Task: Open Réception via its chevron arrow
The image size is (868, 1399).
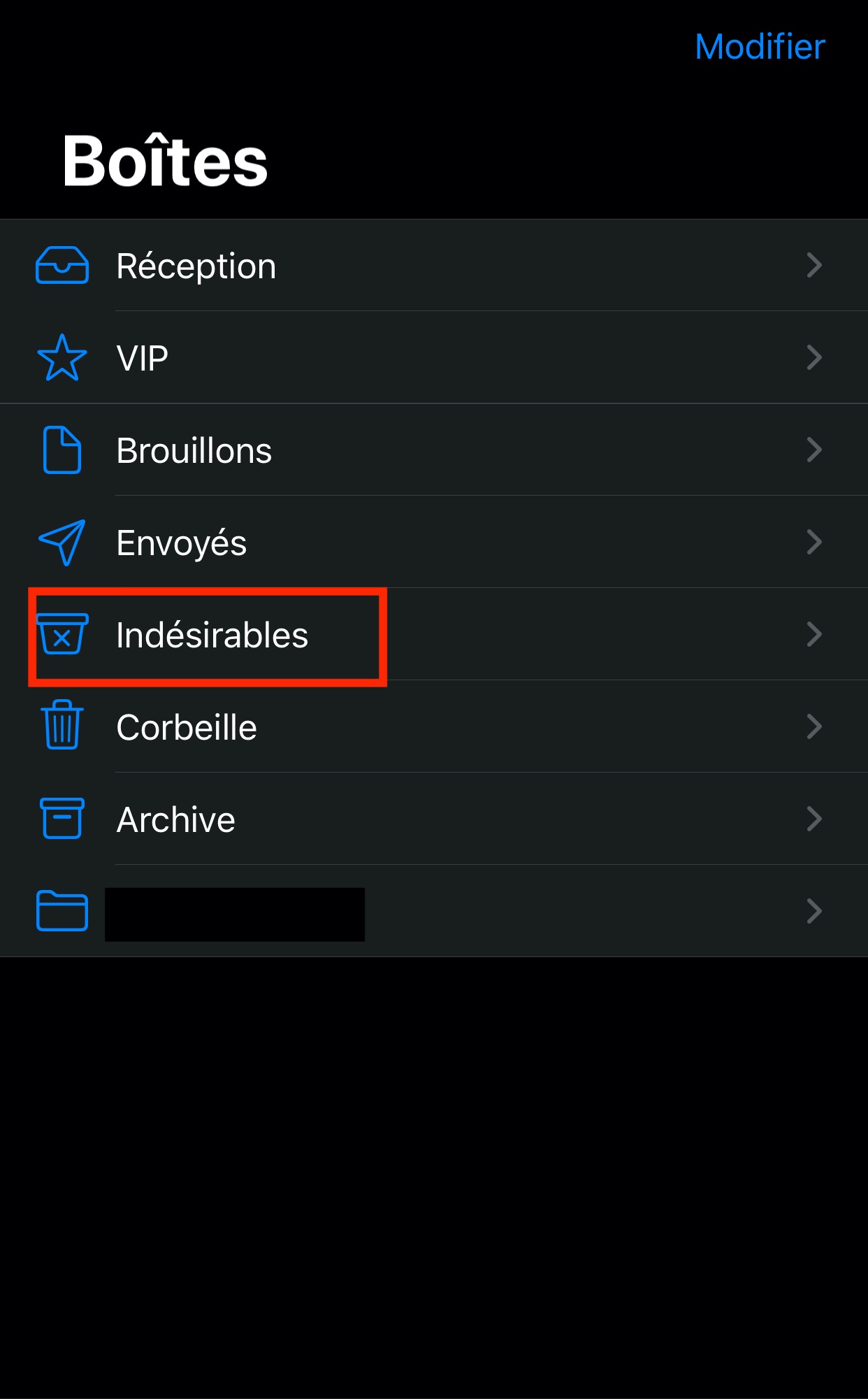Action: click(x=814, y=265)
